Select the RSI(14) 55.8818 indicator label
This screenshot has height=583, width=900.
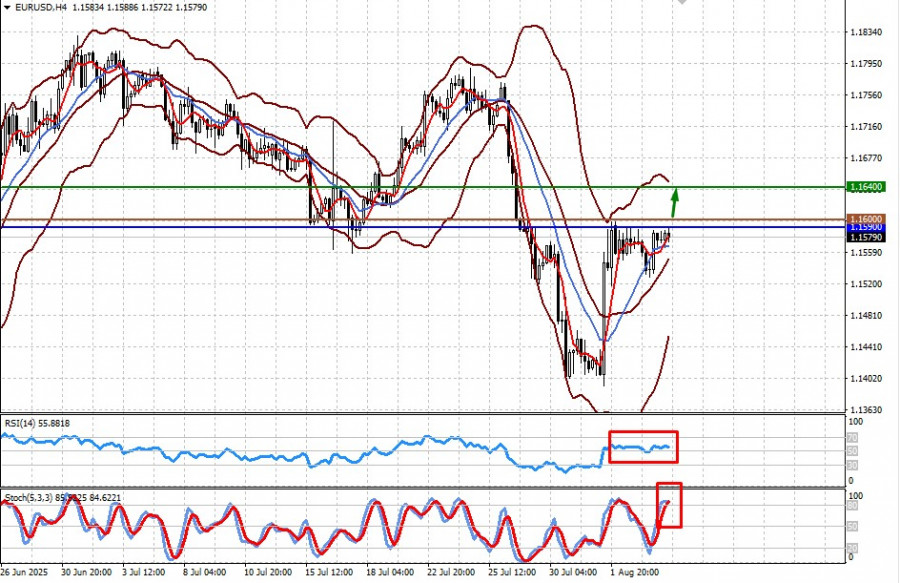pos(37,423)
